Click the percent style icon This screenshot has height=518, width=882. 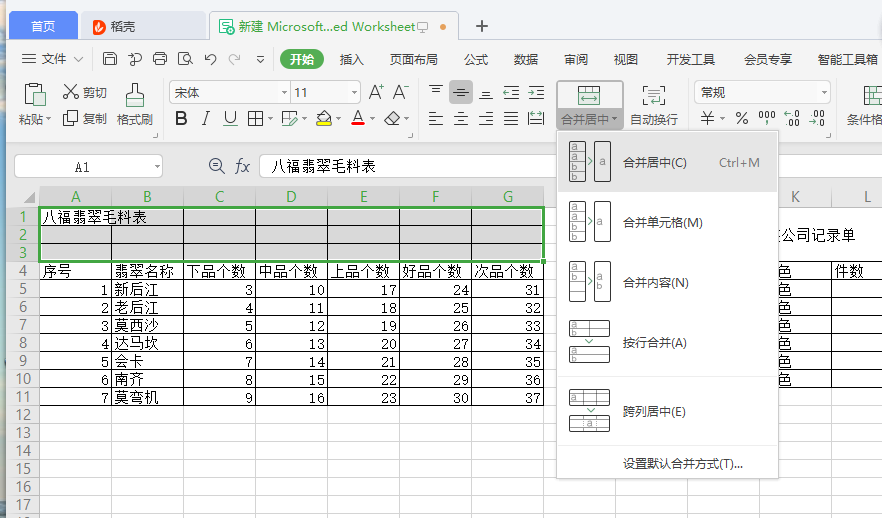click(742, 118)
